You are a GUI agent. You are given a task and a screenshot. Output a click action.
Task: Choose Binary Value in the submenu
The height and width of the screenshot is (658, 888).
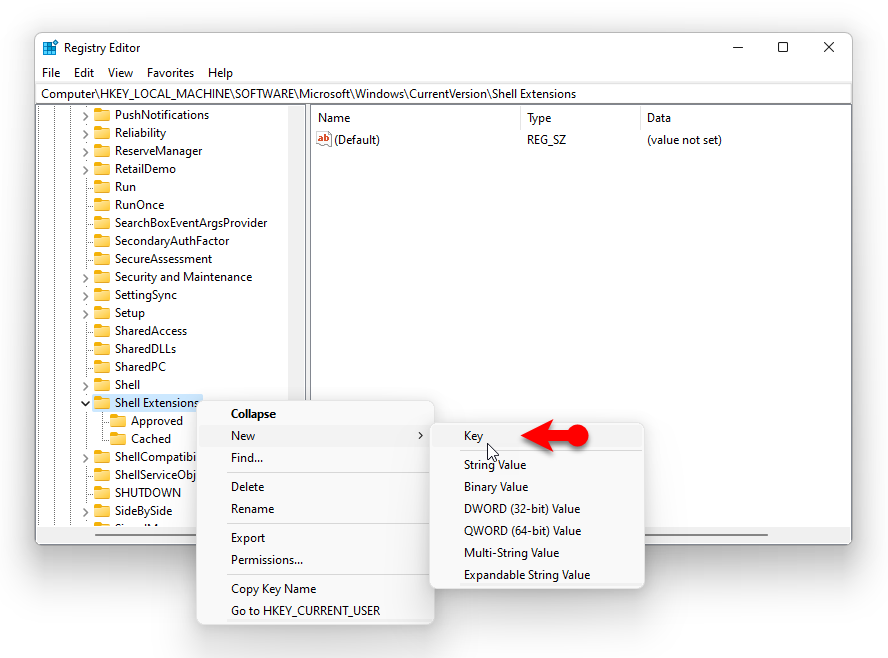click(537, 487)
